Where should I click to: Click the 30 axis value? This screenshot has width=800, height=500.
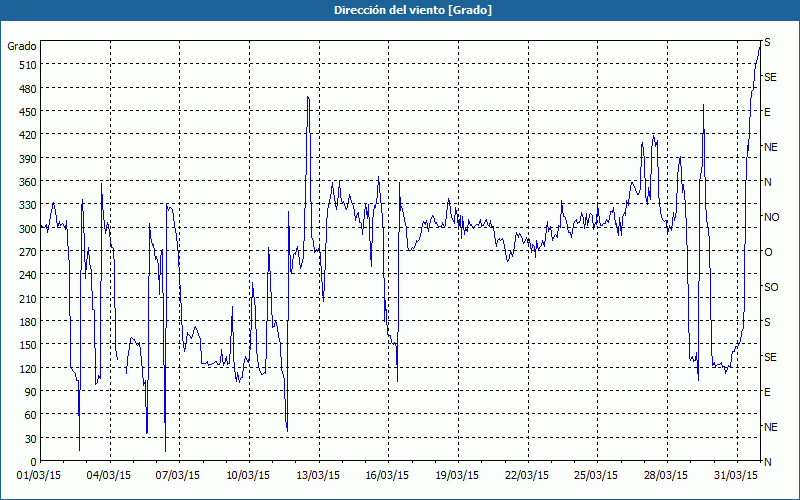point(31,439)
